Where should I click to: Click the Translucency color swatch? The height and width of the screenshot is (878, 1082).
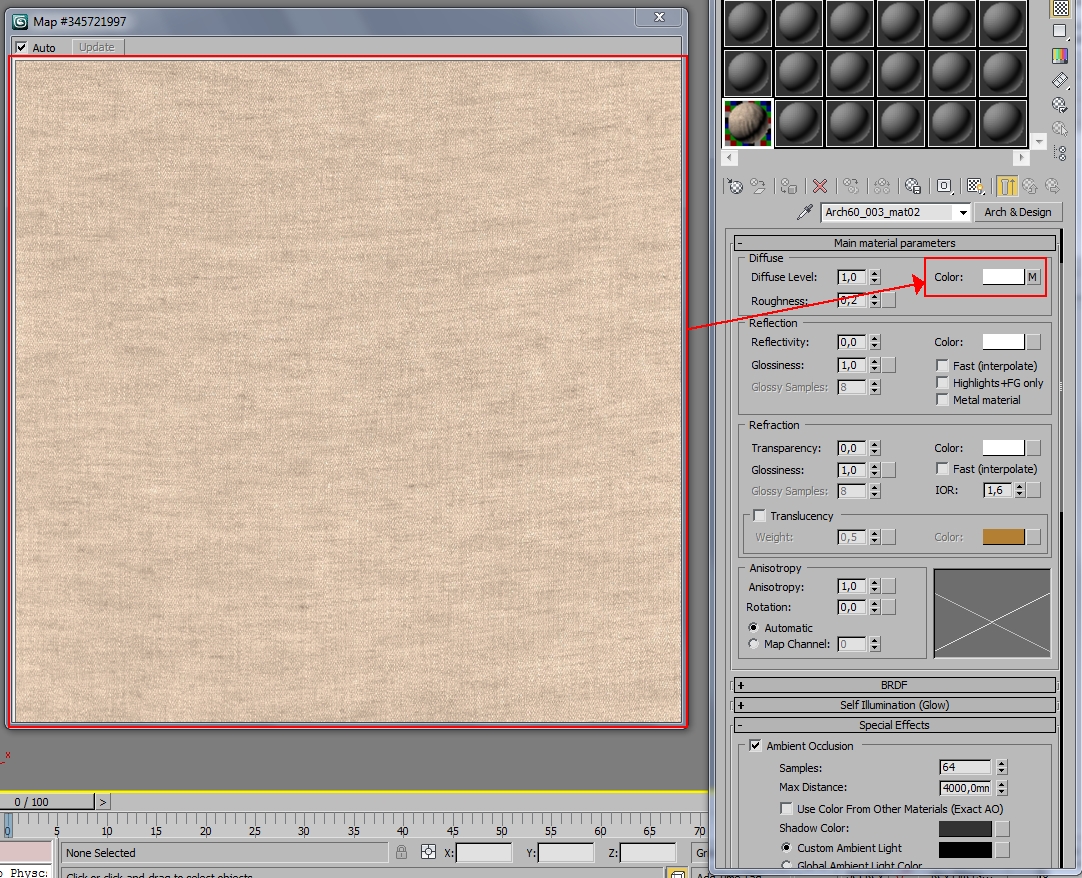tap(1003, 537)
